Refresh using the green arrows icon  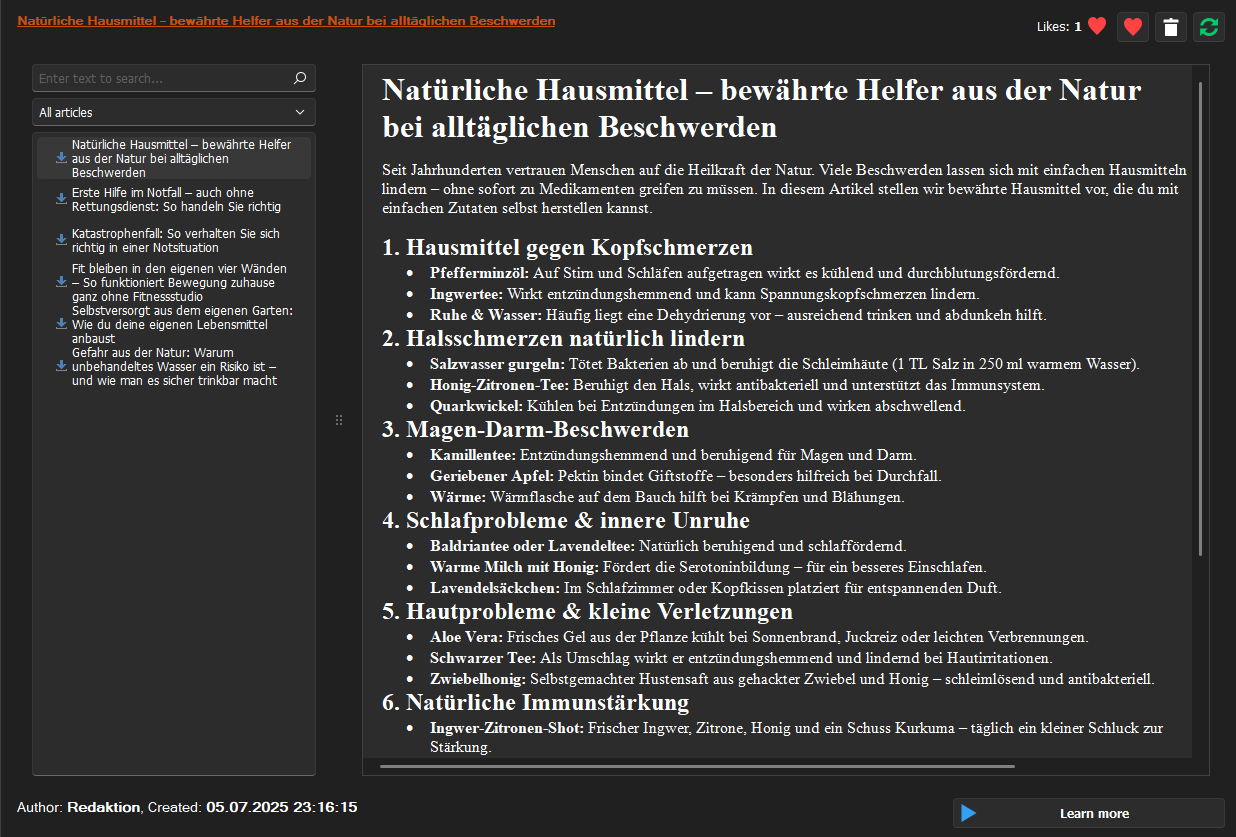point(1209,27)
